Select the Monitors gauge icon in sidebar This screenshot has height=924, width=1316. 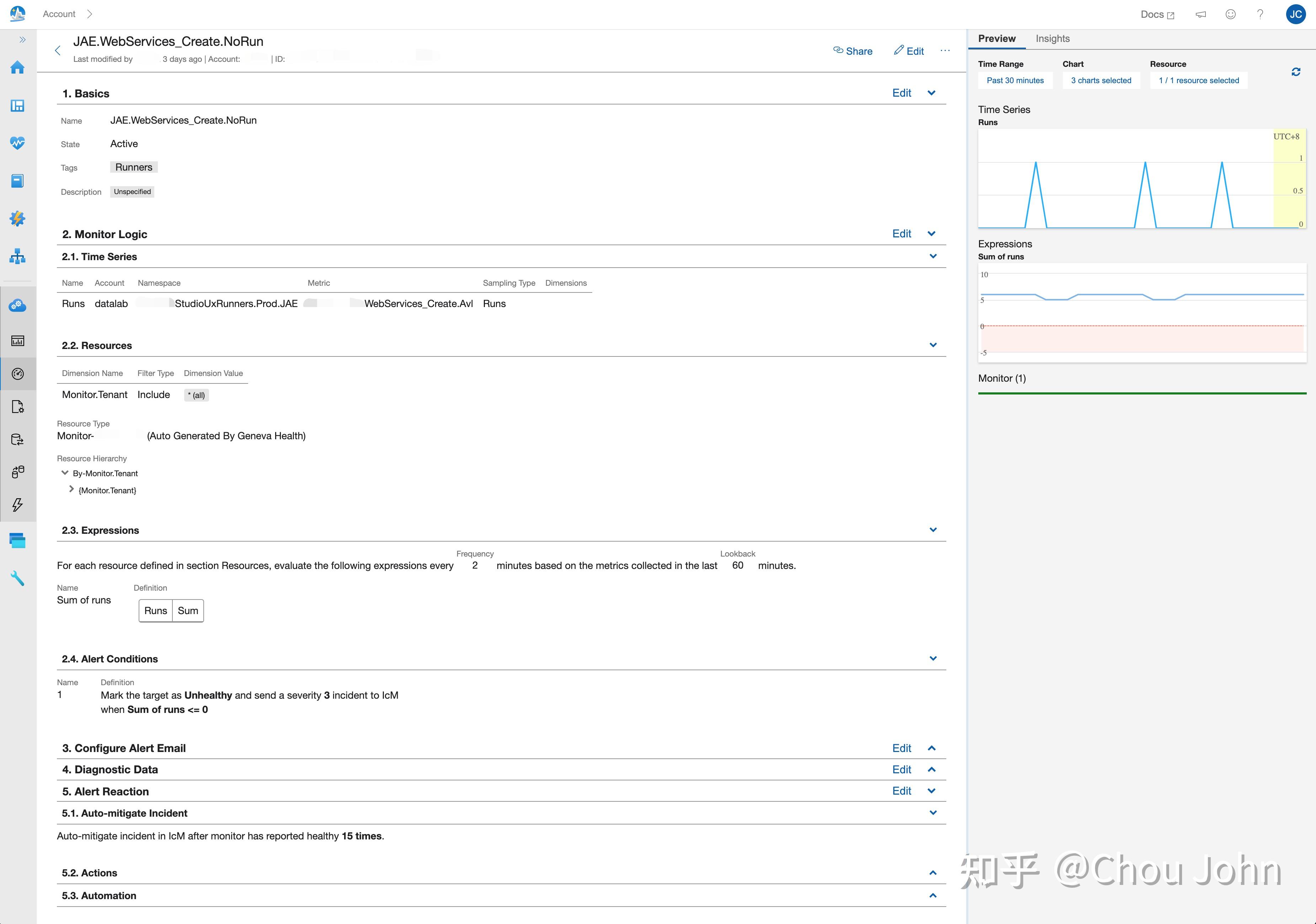[x=18, y=374]
